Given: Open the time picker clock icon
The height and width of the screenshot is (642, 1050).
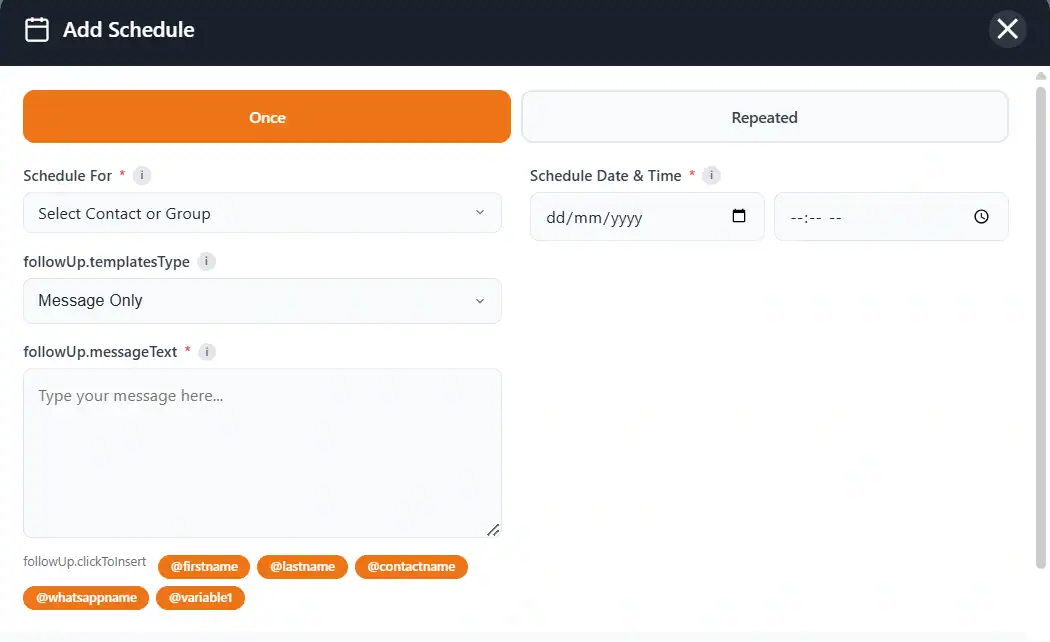Looking at the screenshot, I should pos(979,216).
